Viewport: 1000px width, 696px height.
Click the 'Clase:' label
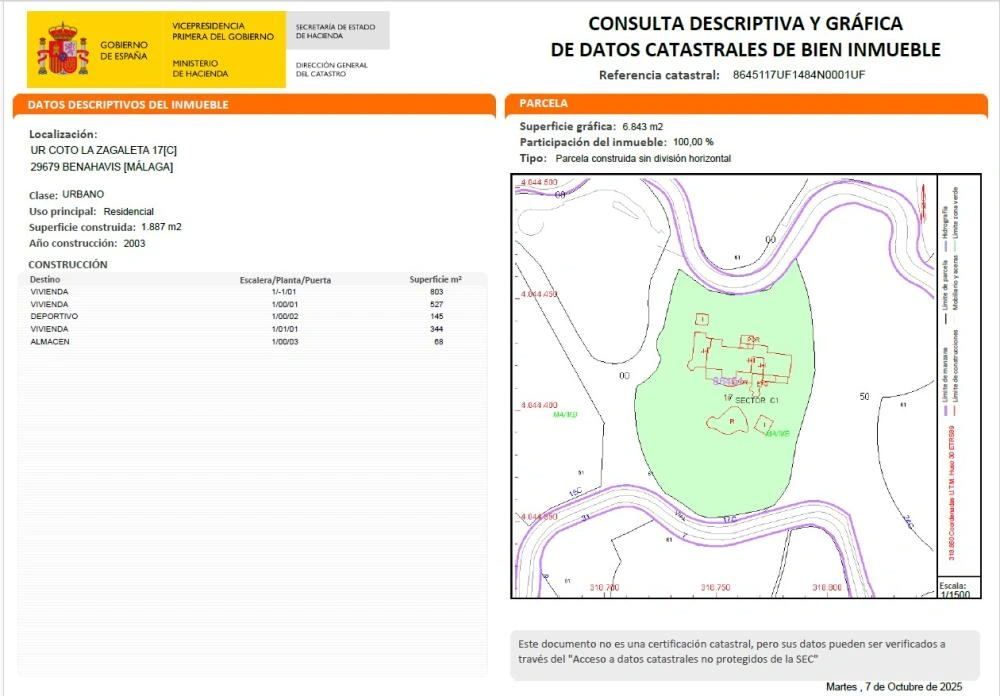pyautogui.click(x=43, y=195)
